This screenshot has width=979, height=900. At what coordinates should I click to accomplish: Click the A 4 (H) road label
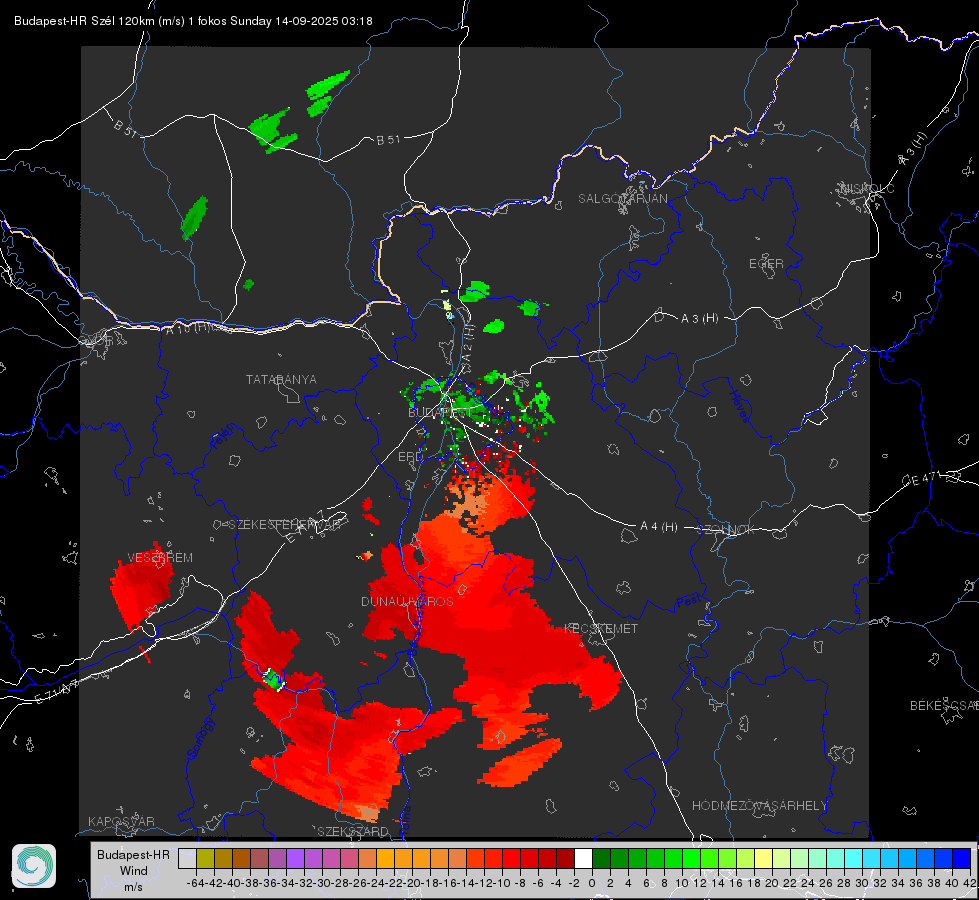[659, 527]
